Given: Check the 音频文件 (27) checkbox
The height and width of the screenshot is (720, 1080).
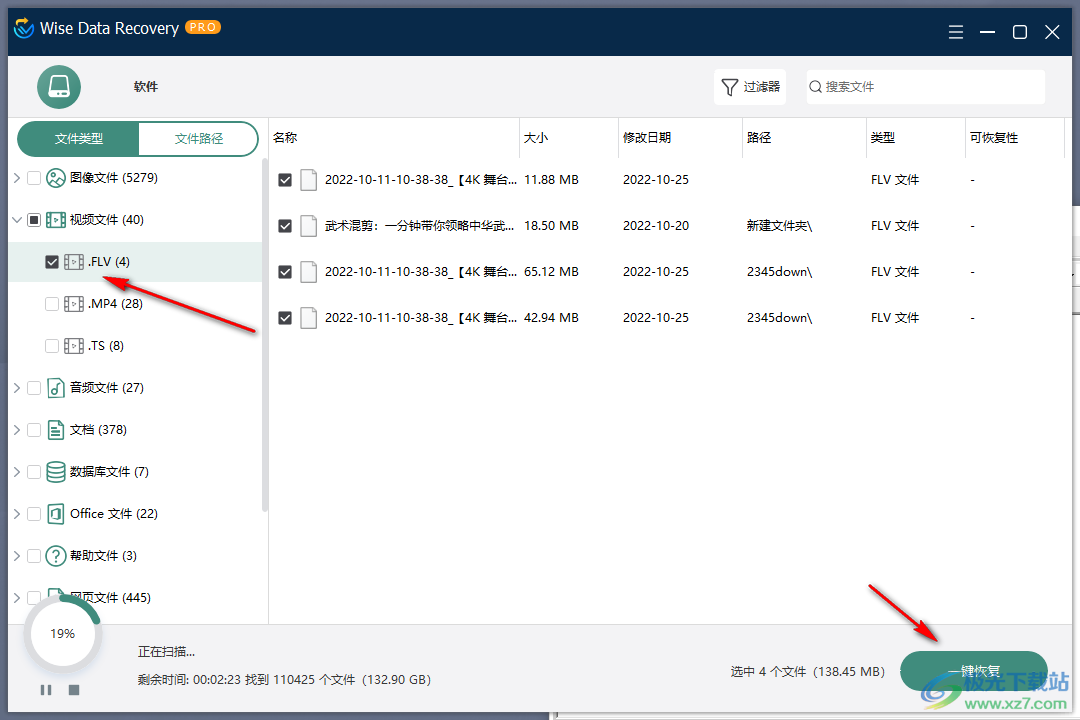Looking at the screenshot, I should click(34, 388).
